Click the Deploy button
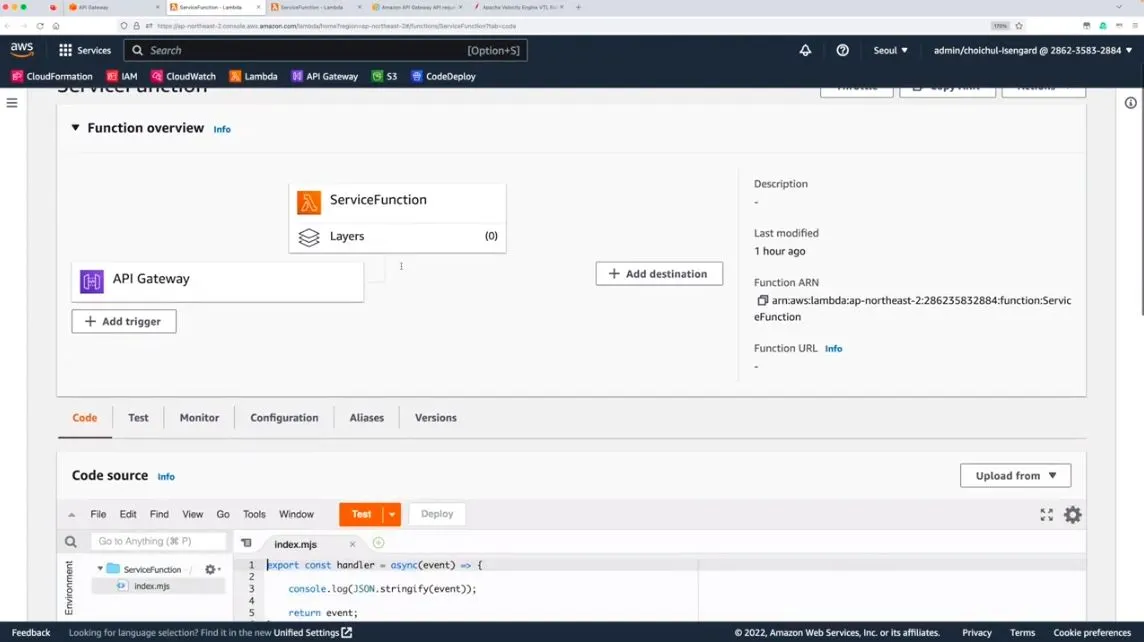1144x642 pixels. point(437,514)
